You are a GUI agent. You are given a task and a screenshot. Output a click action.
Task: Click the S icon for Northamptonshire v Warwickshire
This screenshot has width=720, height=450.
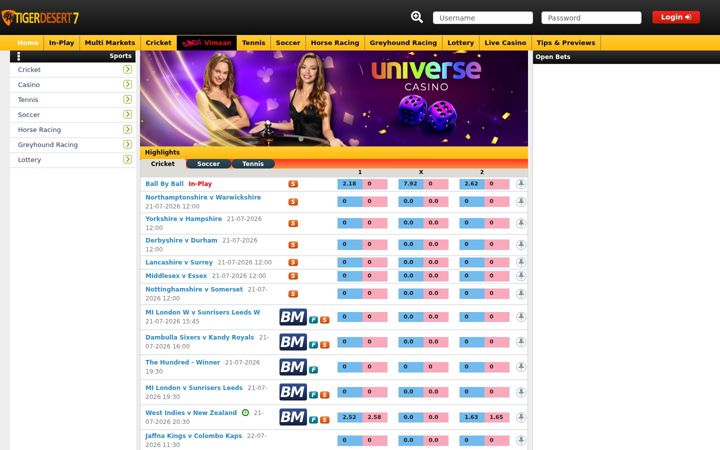[293, 202]
